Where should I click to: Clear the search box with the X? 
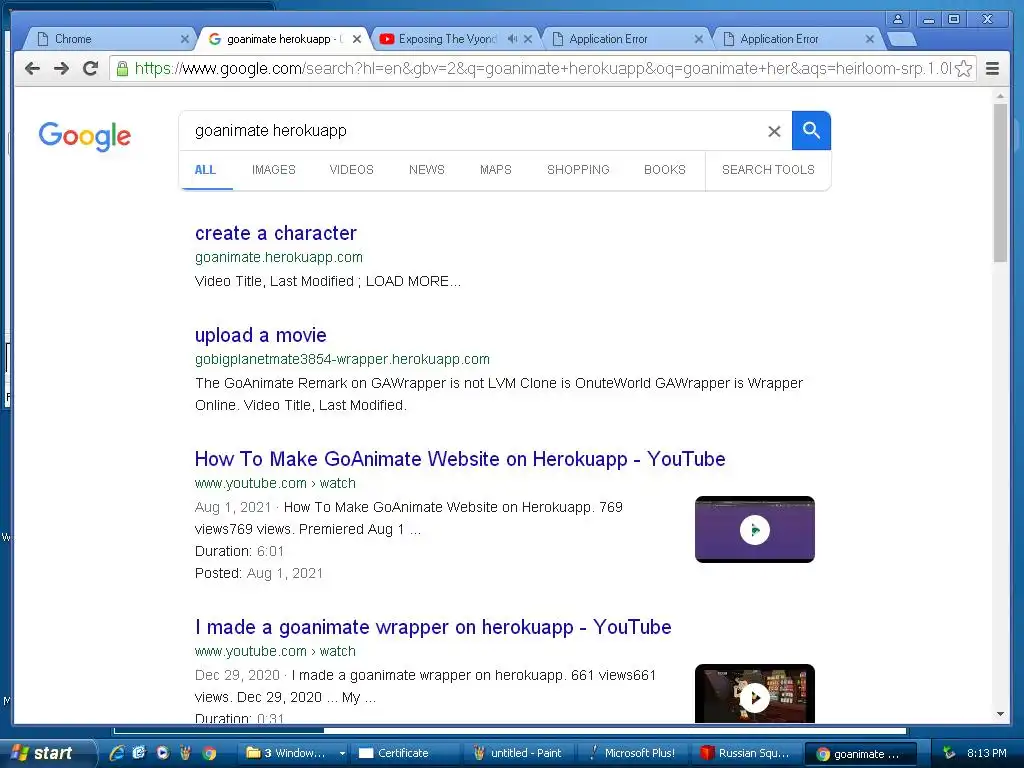pyautogui.click(x=774, y=131)
